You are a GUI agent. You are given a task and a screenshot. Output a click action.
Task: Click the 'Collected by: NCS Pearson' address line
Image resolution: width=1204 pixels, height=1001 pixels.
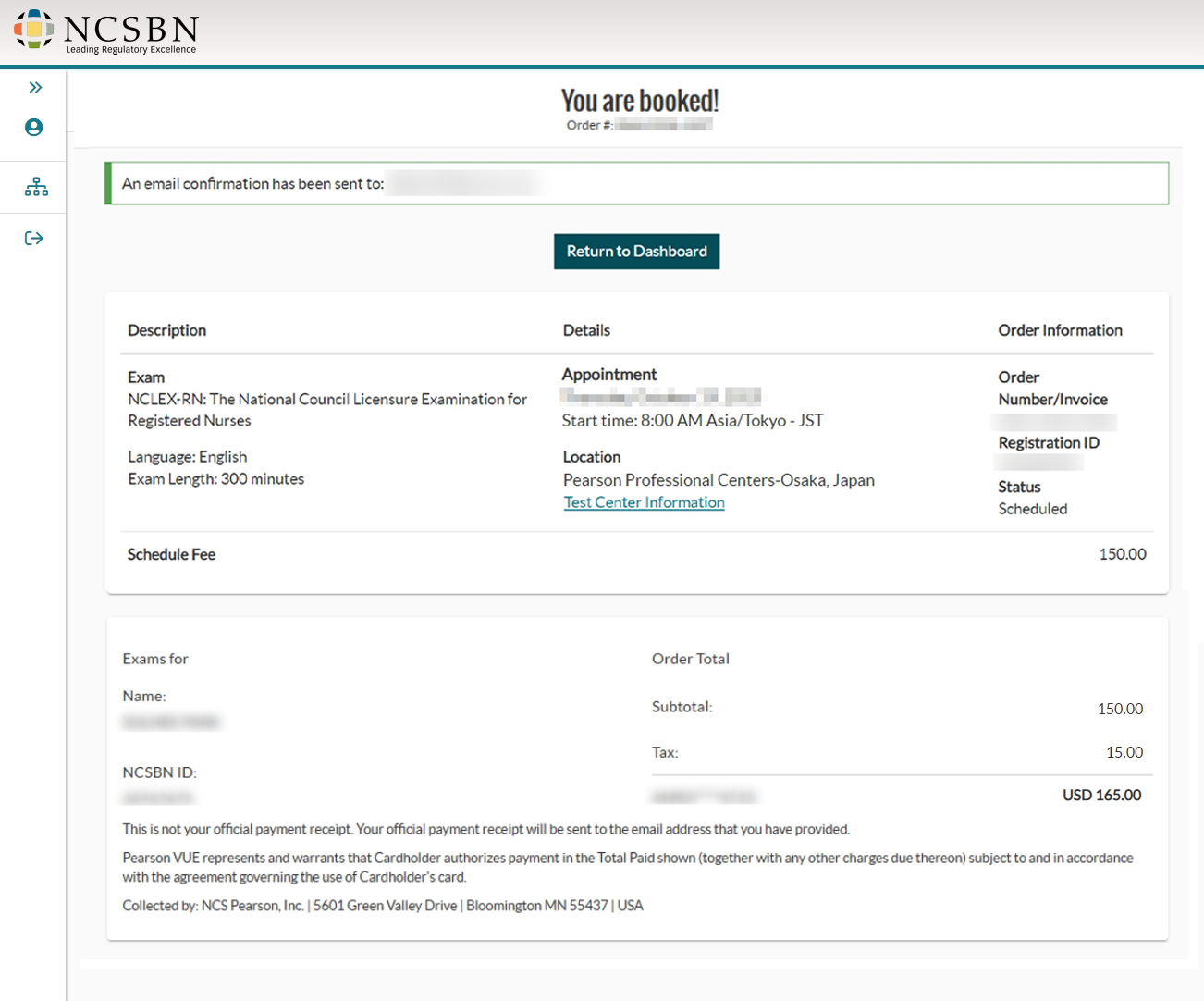tap(383, 906)
